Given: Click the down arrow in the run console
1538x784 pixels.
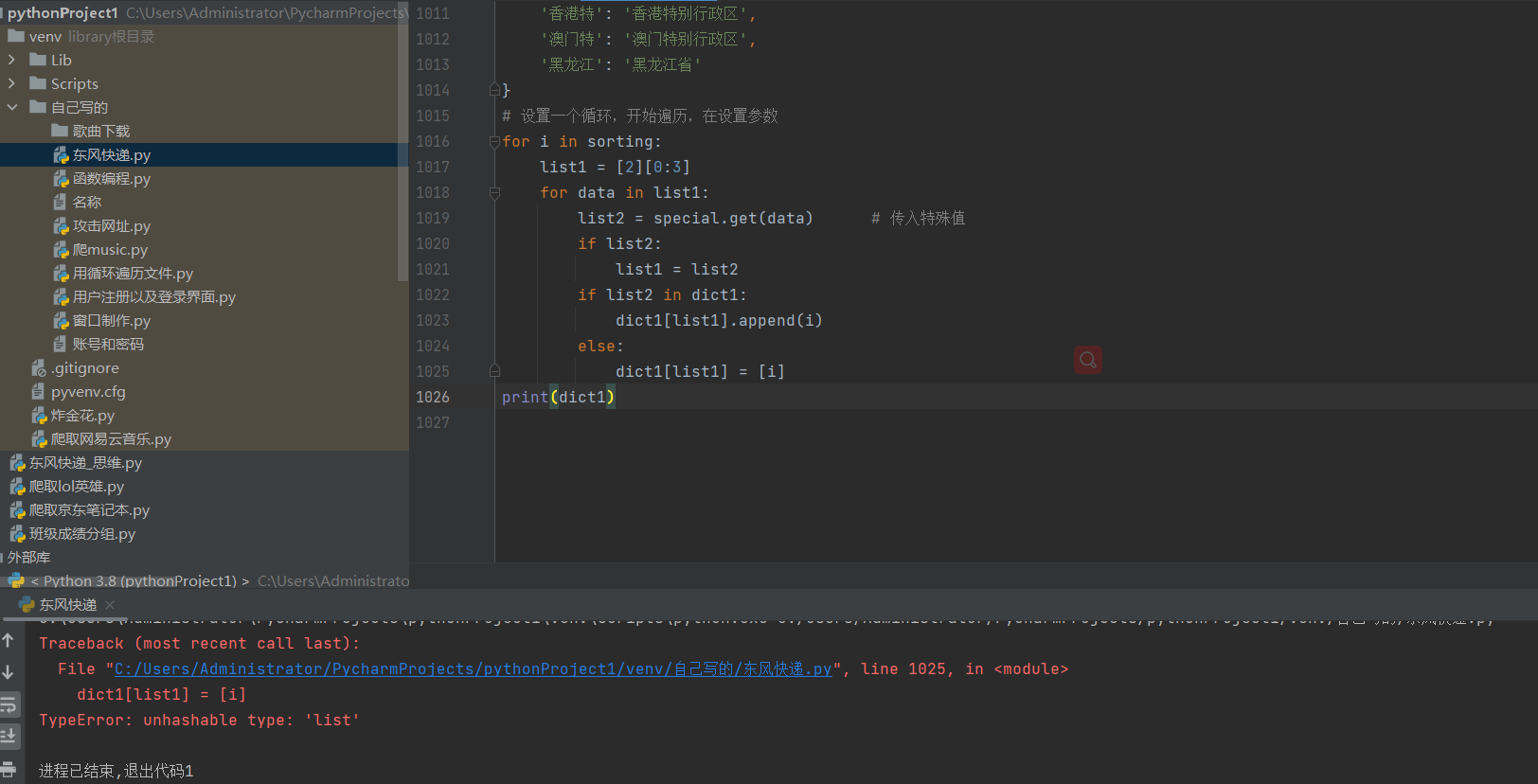Looking at the screenshot, I should [x=9, y=672].
